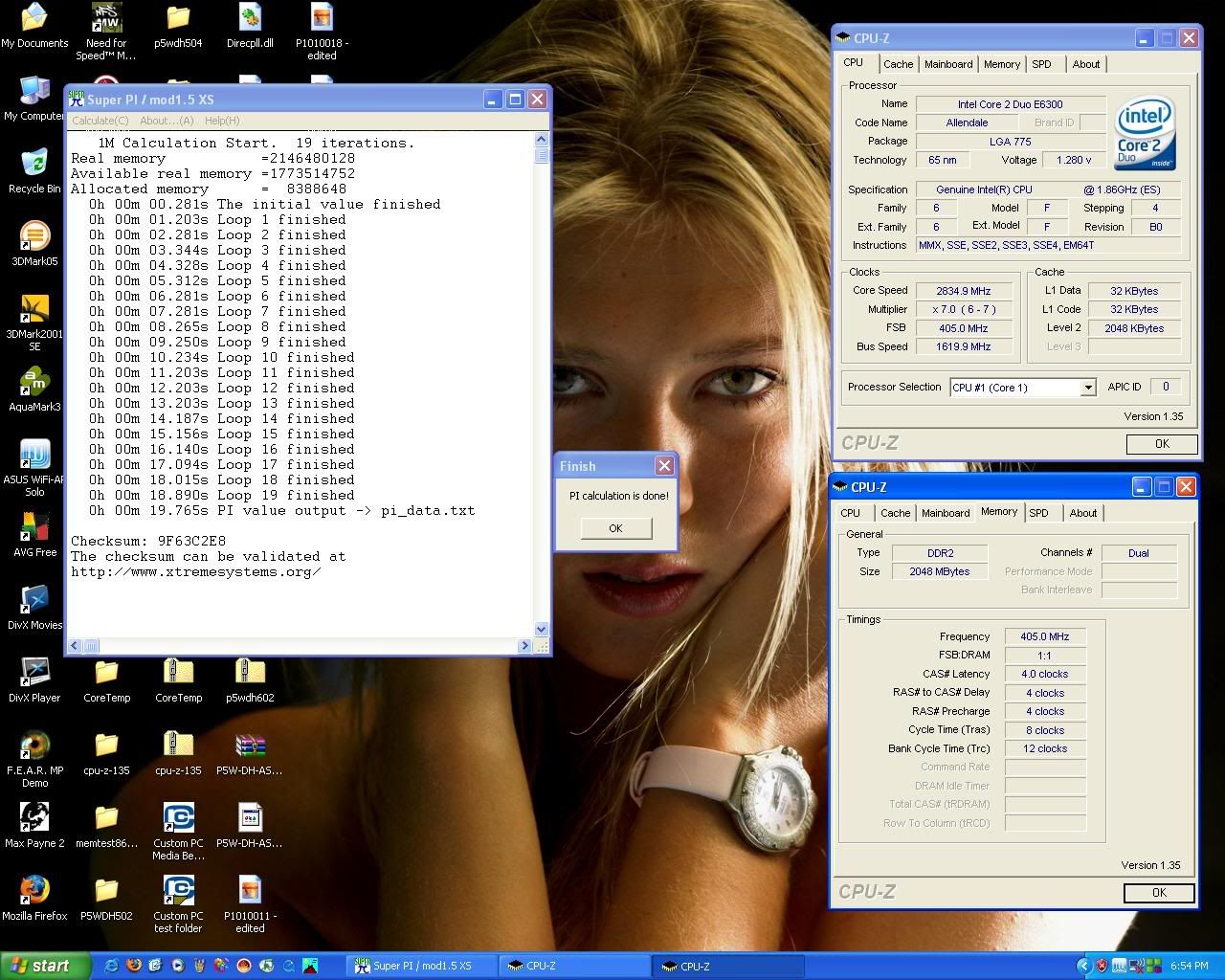The image size is (1225, 980).
Task: Switch to SPD tab in CPU-Z processor window
Action: click(1042, 64)
